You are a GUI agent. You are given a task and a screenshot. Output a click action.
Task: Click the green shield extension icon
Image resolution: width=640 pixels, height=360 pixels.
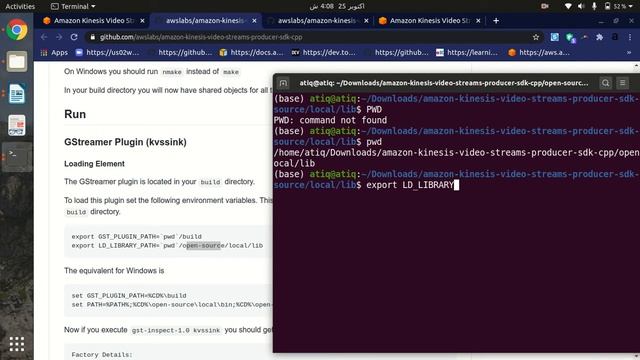point(570,38)
